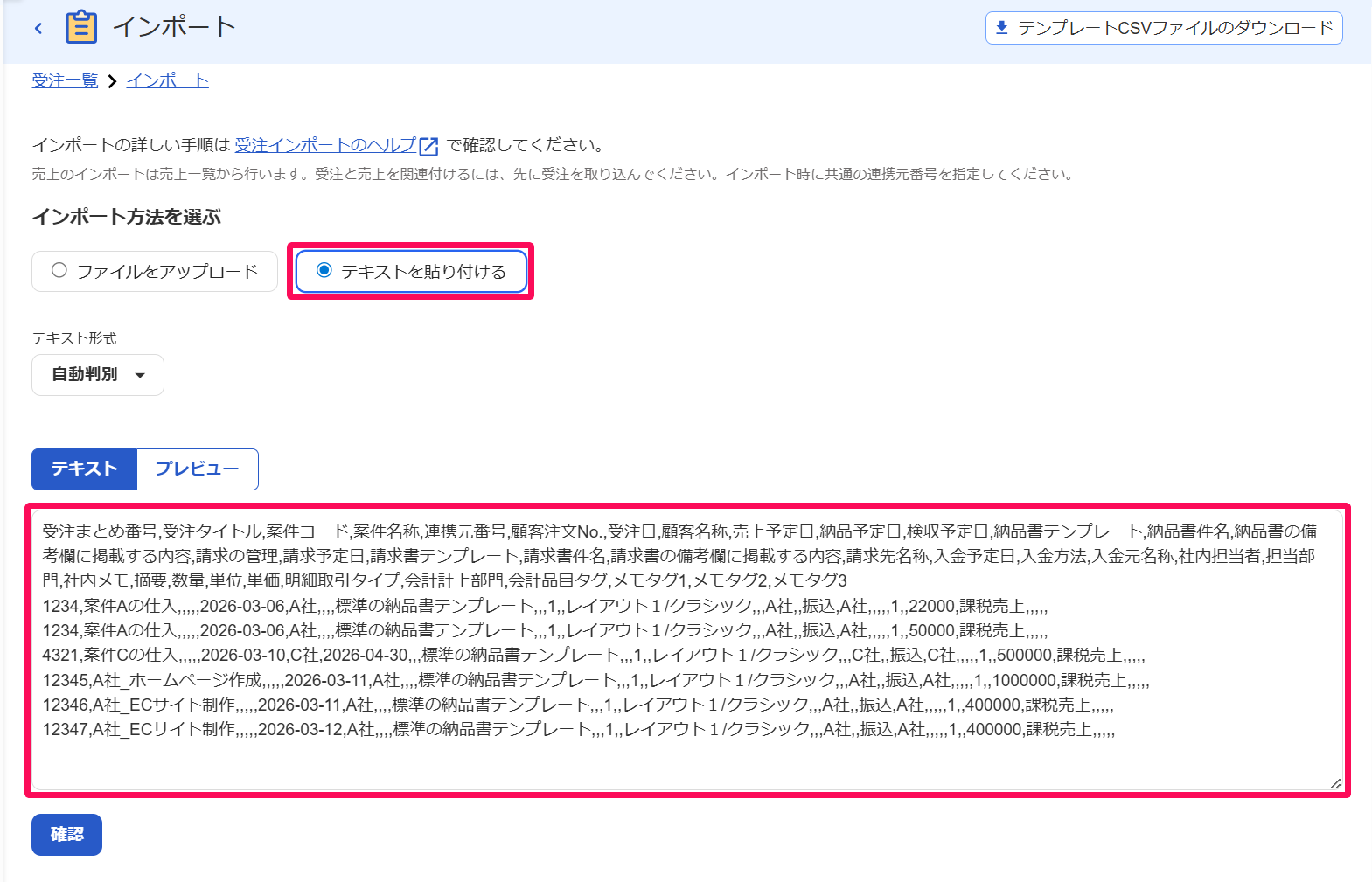Click the back arrow beside the title
The height and width of the screenshot is (882, 1372).
coord(38,28)
